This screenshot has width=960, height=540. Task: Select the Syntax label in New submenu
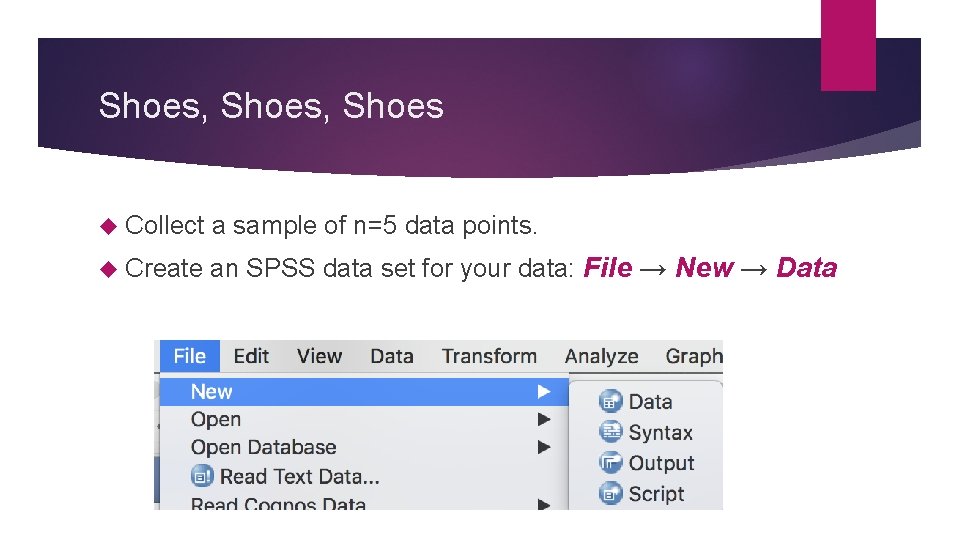pos(660,433)
